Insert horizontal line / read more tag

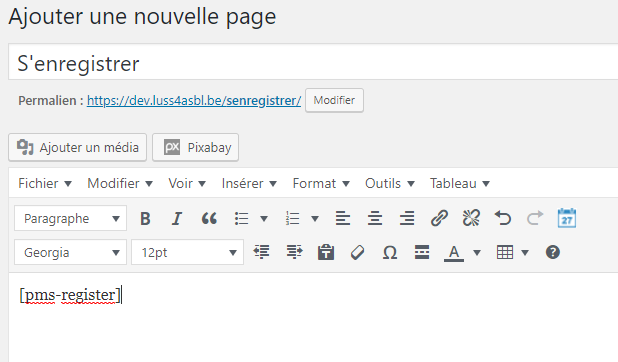pos(422,252)
